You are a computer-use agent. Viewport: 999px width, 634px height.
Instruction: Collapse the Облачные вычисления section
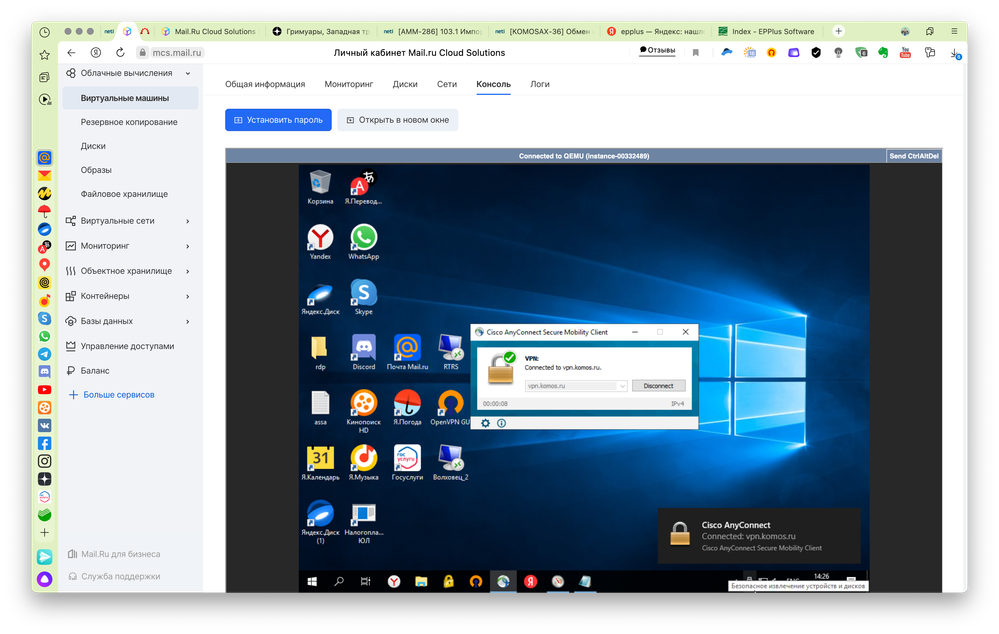tap(188, 73)
